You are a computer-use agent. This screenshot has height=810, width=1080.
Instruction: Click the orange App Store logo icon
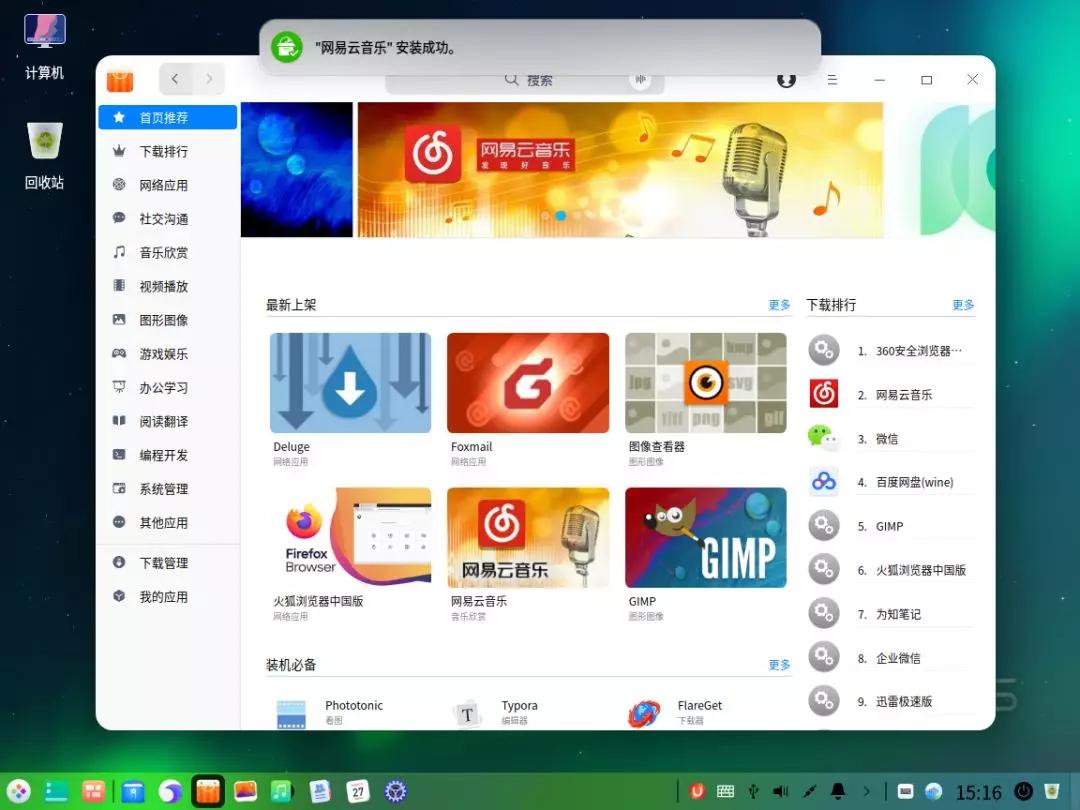pyautogui.click(x=119, y=79)
